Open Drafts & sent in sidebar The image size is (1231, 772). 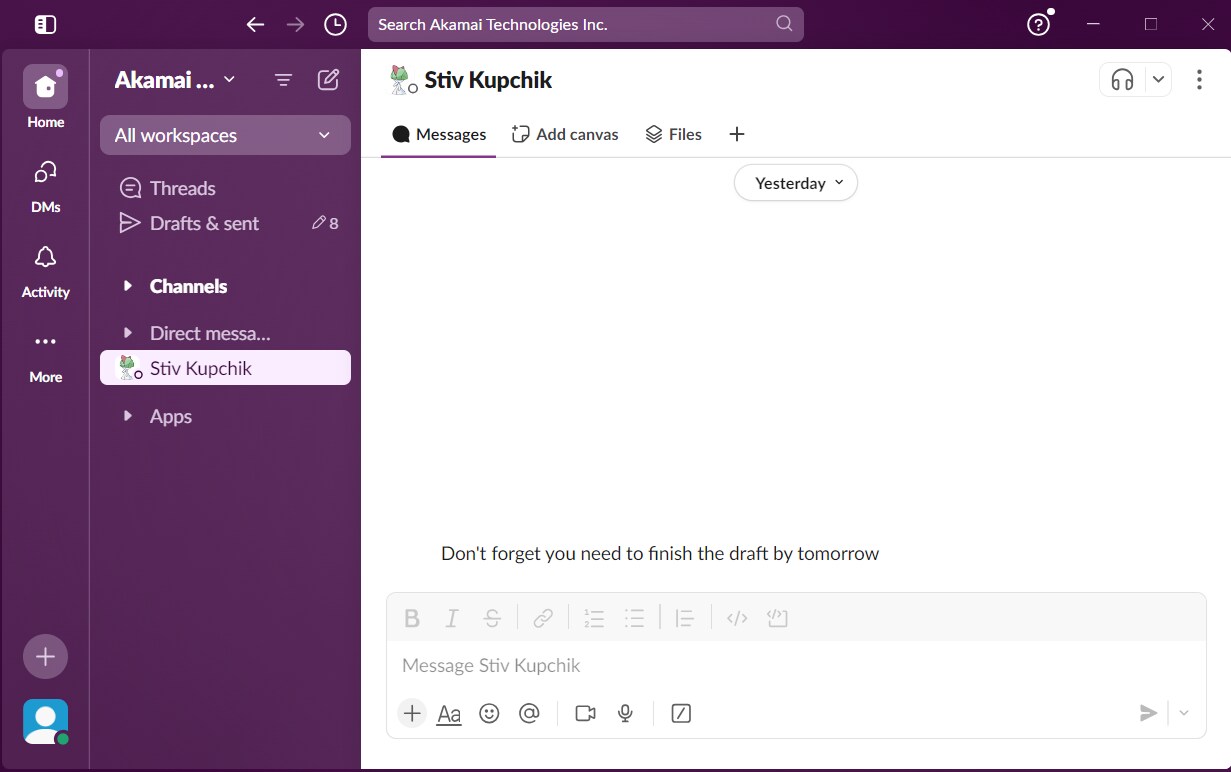click(204, 223)
